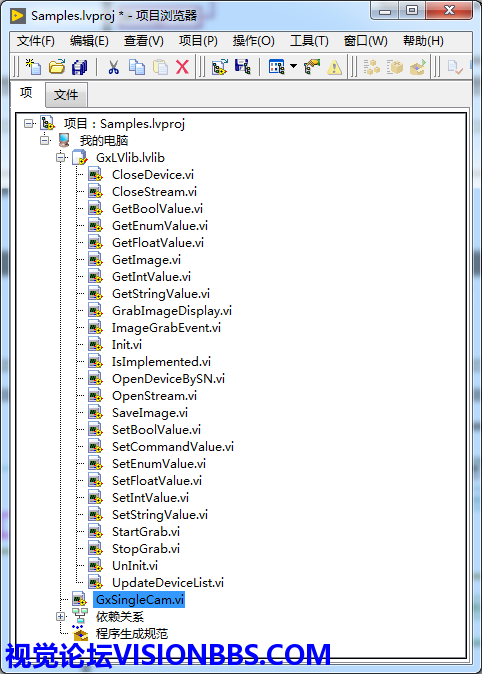Click the Cut scissors icon
The height and width of the screenshot is (674, 482).
coord(114,67)
